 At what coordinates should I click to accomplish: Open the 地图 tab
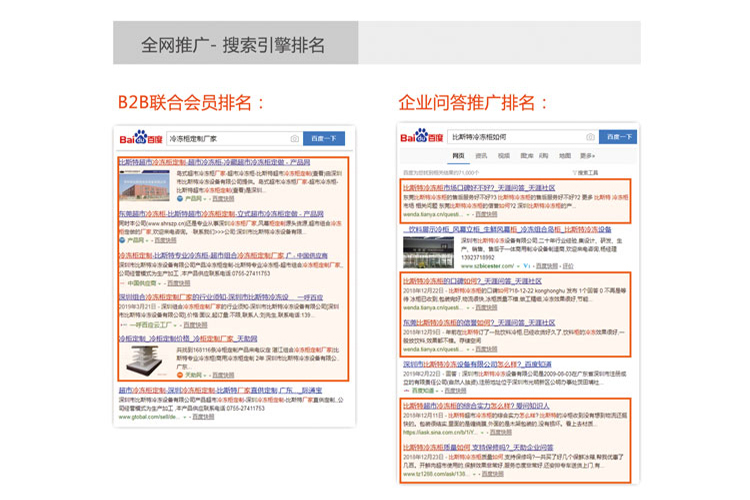567,156
